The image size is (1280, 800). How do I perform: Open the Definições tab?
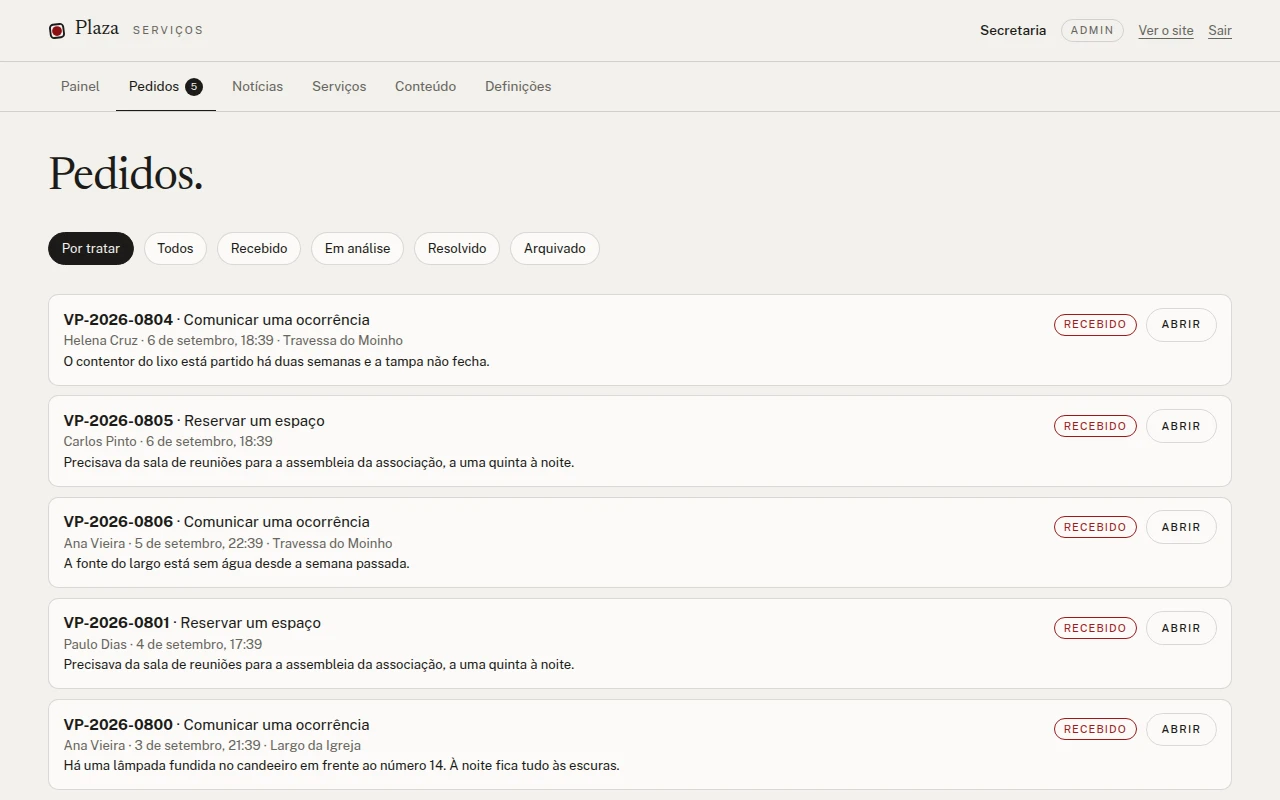[518, 86]
